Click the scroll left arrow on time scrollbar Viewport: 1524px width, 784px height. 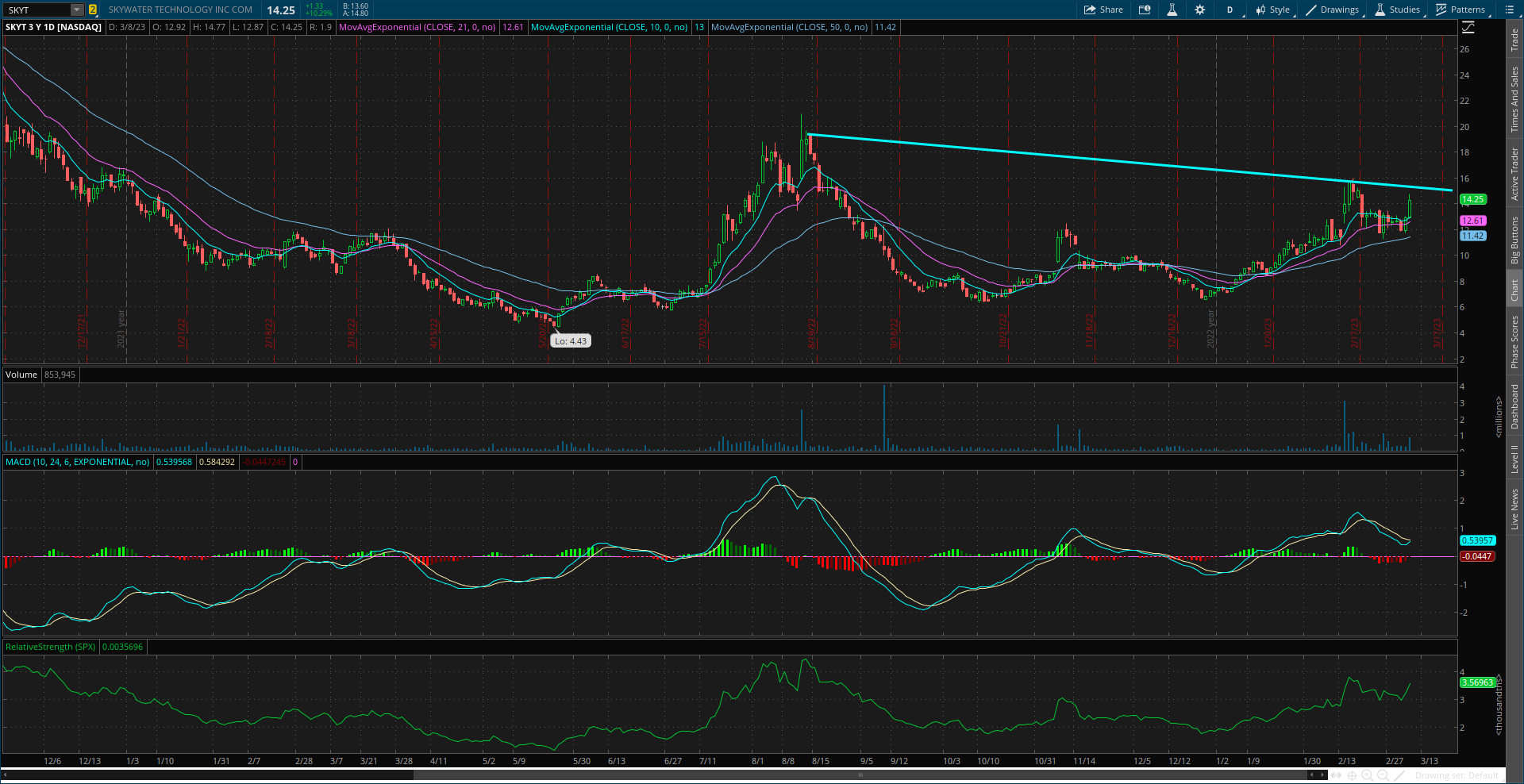tap(5, 775)
